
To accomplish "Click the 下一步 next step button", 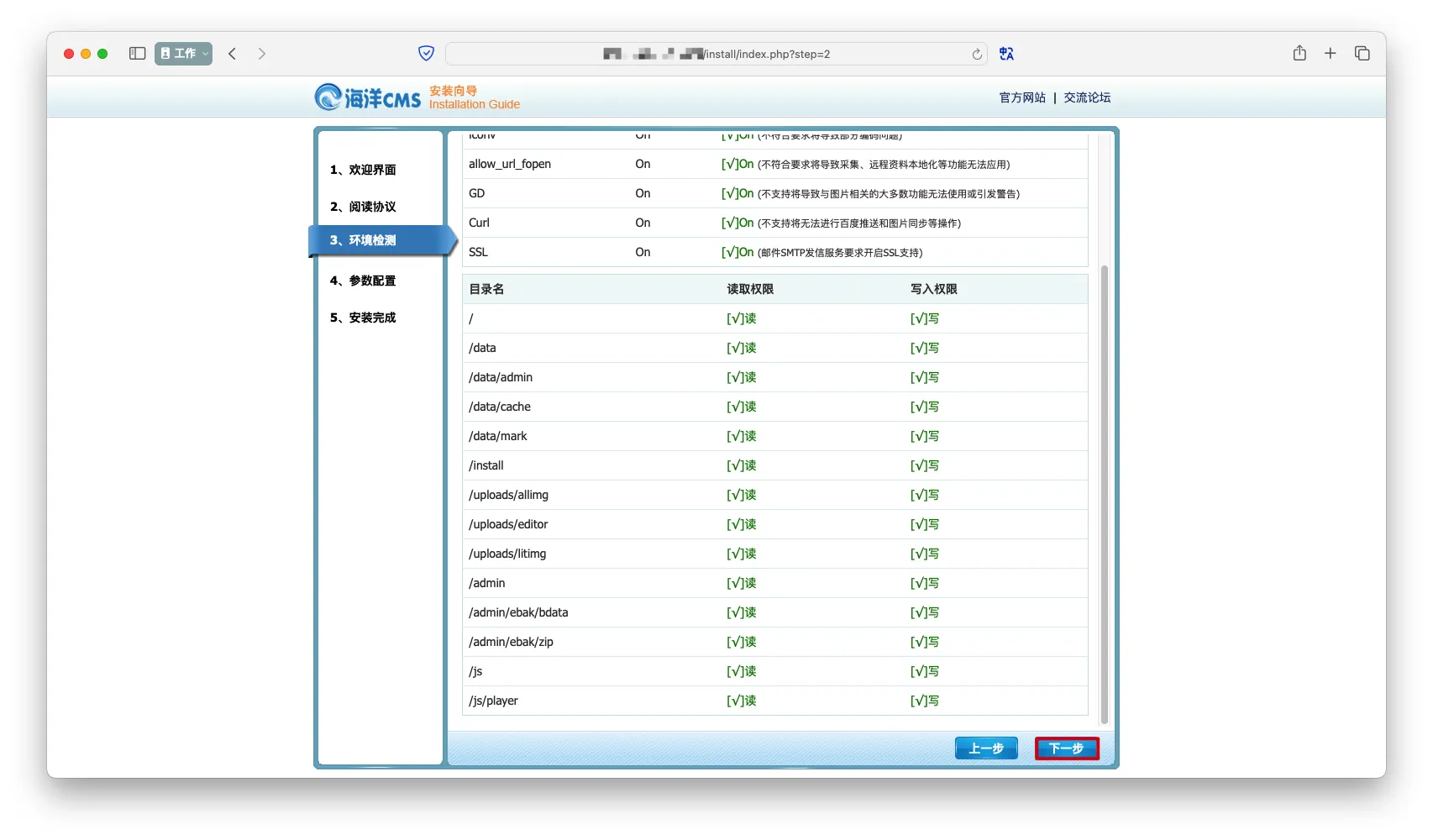I will (1067, 748).
